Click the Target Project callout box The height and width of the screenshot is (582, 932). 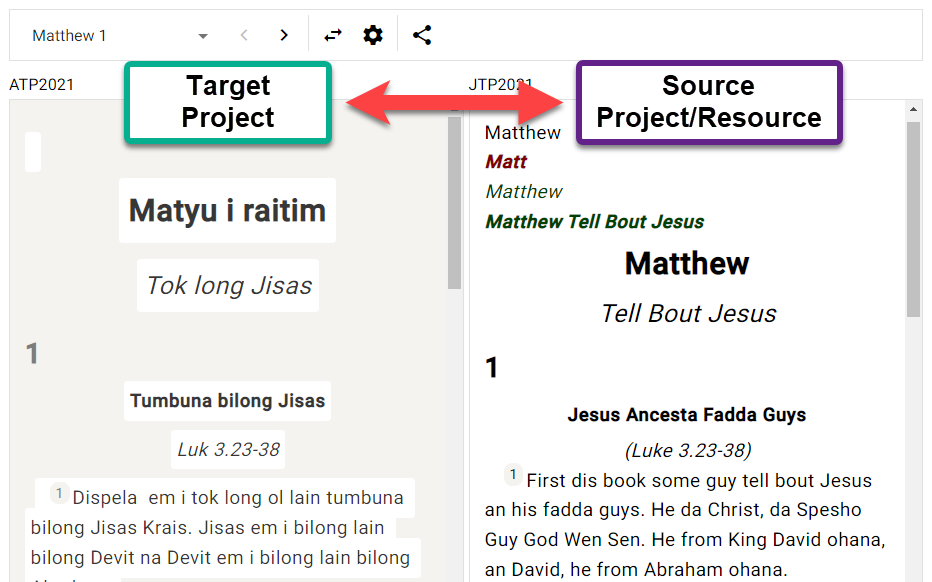[x=227, y=102]
